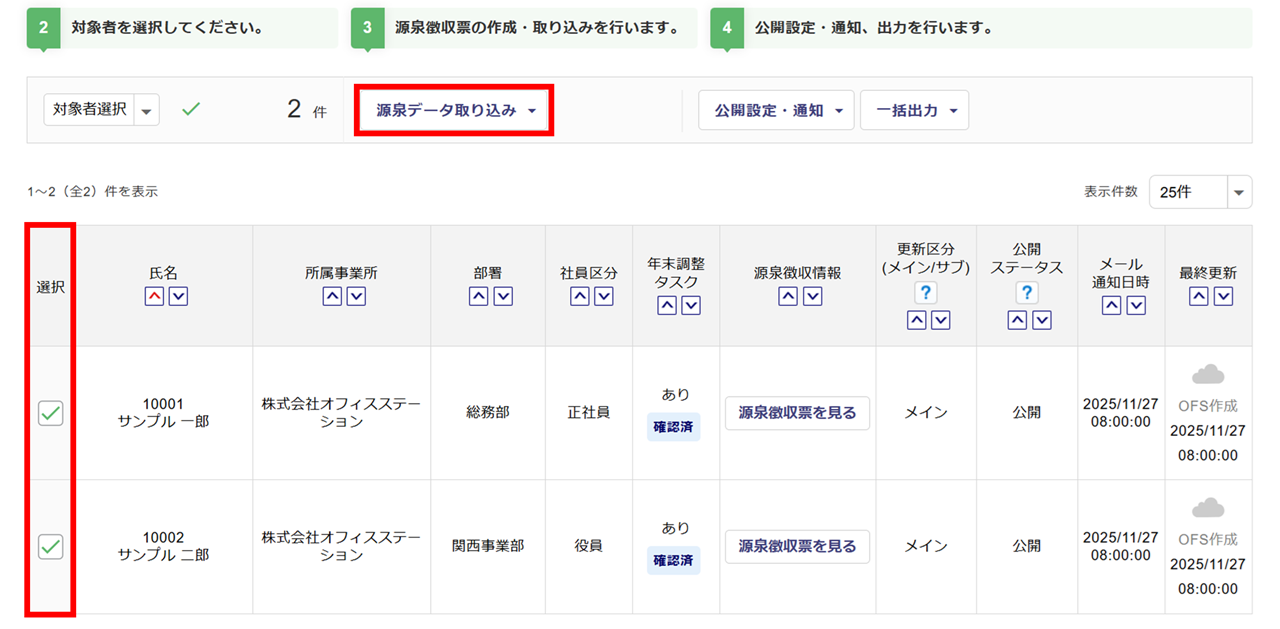Click cloud icon in サンプル 一郎 row

click(x=1208, y=375)
